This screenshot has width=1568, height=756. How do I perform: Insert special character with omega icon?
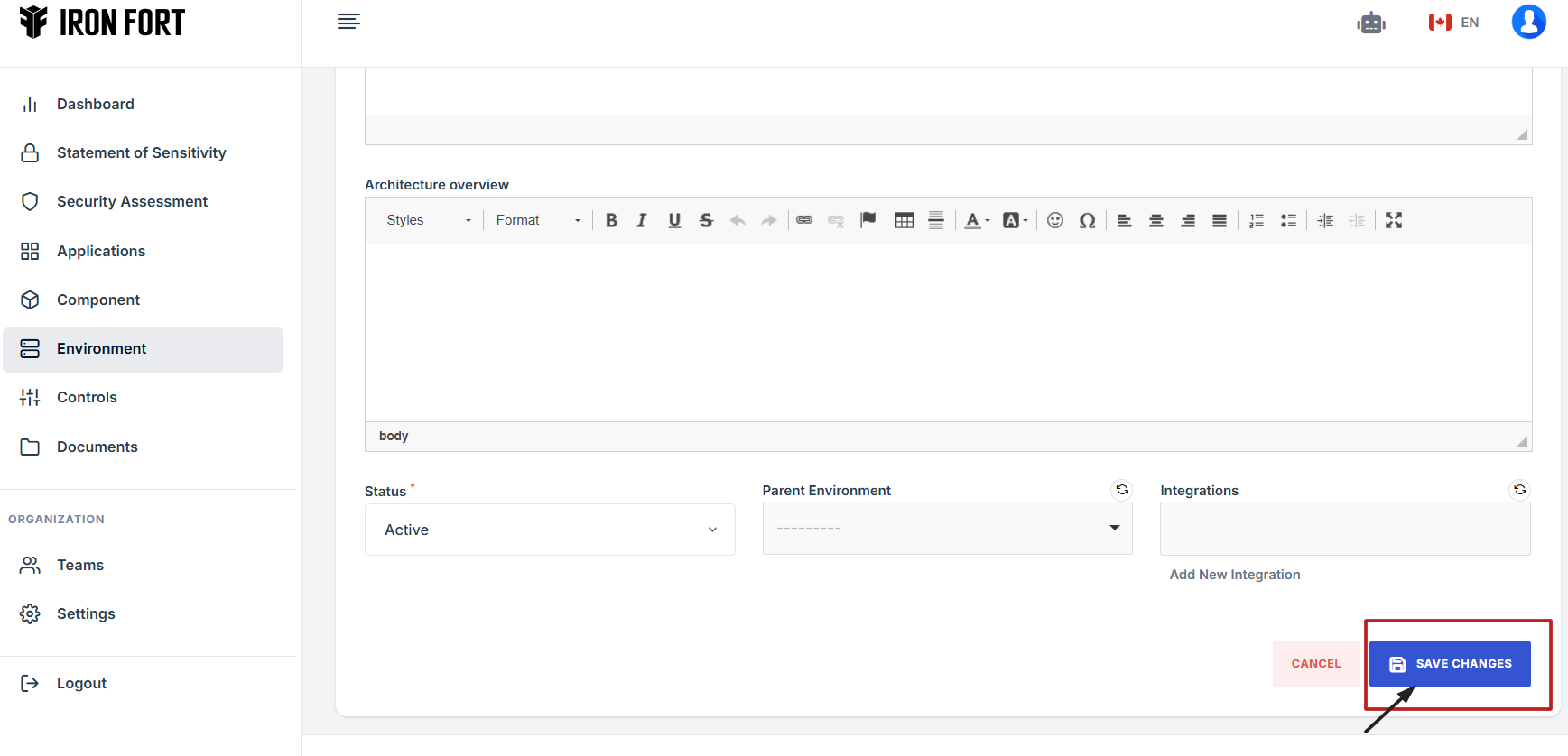tap(1087, 220)
